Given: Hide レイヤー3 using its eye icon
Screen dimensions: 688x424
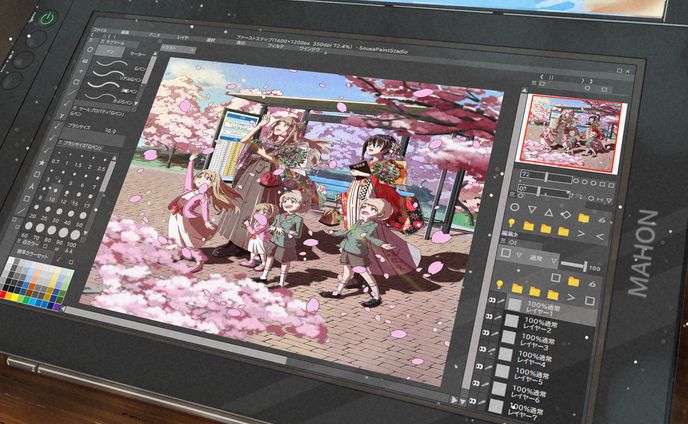Looking at the screenshot, I should 485,333.
